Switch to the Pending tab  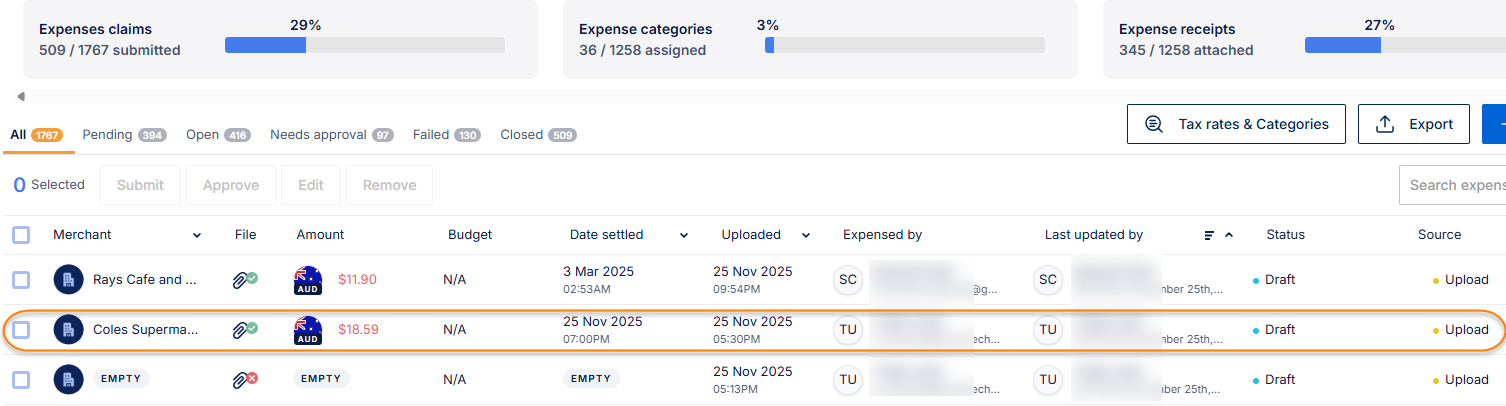coord(123,135)
